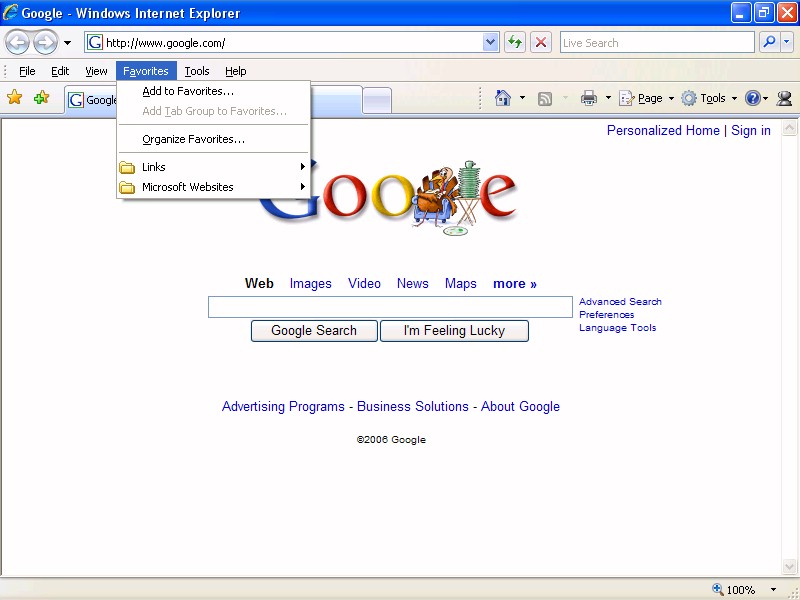Click the Back navigation arrow
Screen dimensions: 800x600
[x=17, y=42]
